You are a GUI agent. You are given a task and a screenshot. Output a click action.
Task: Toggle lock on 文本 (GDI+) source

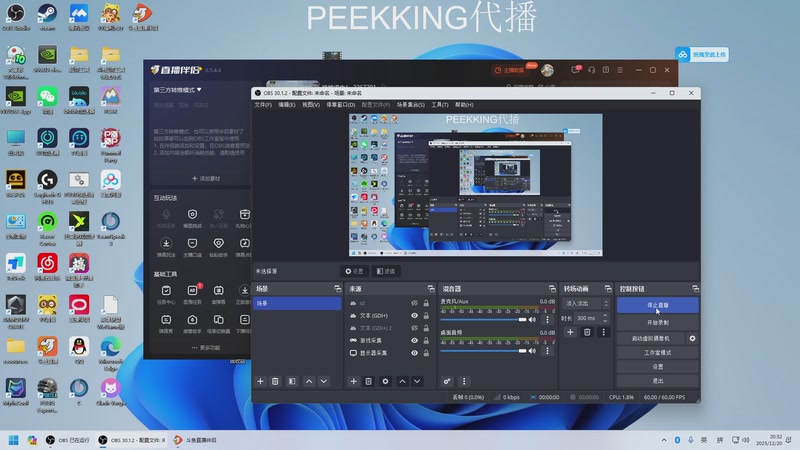pos(426,315)
